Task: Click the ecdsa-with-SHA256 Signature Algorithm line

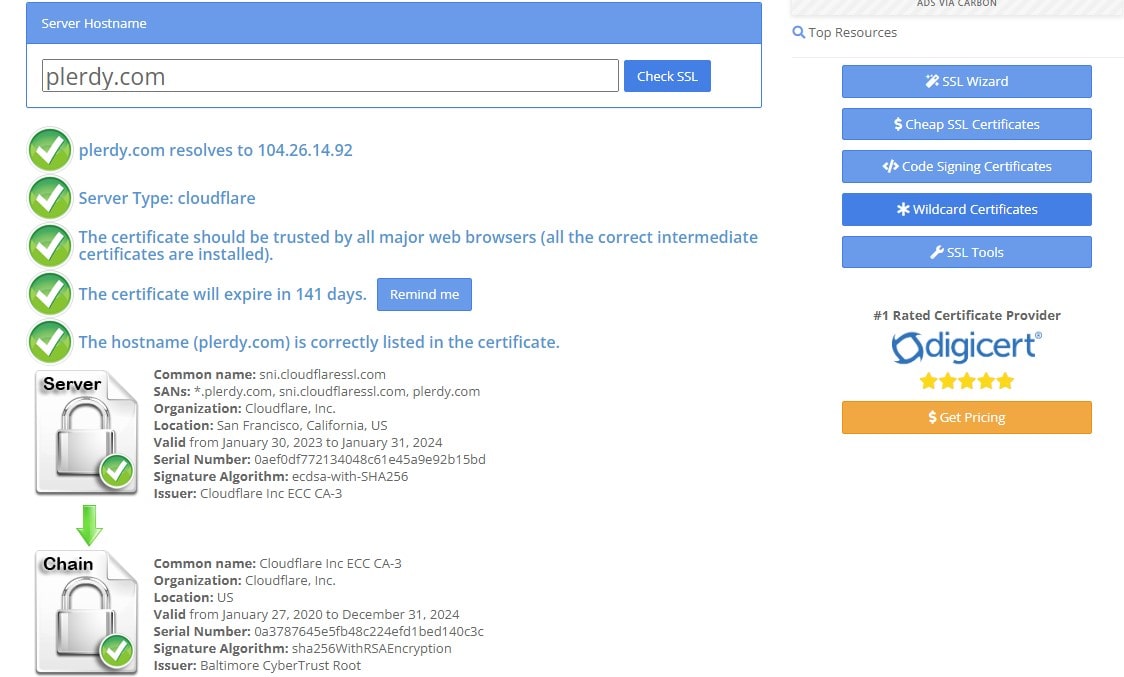Action: click(281, 476)
